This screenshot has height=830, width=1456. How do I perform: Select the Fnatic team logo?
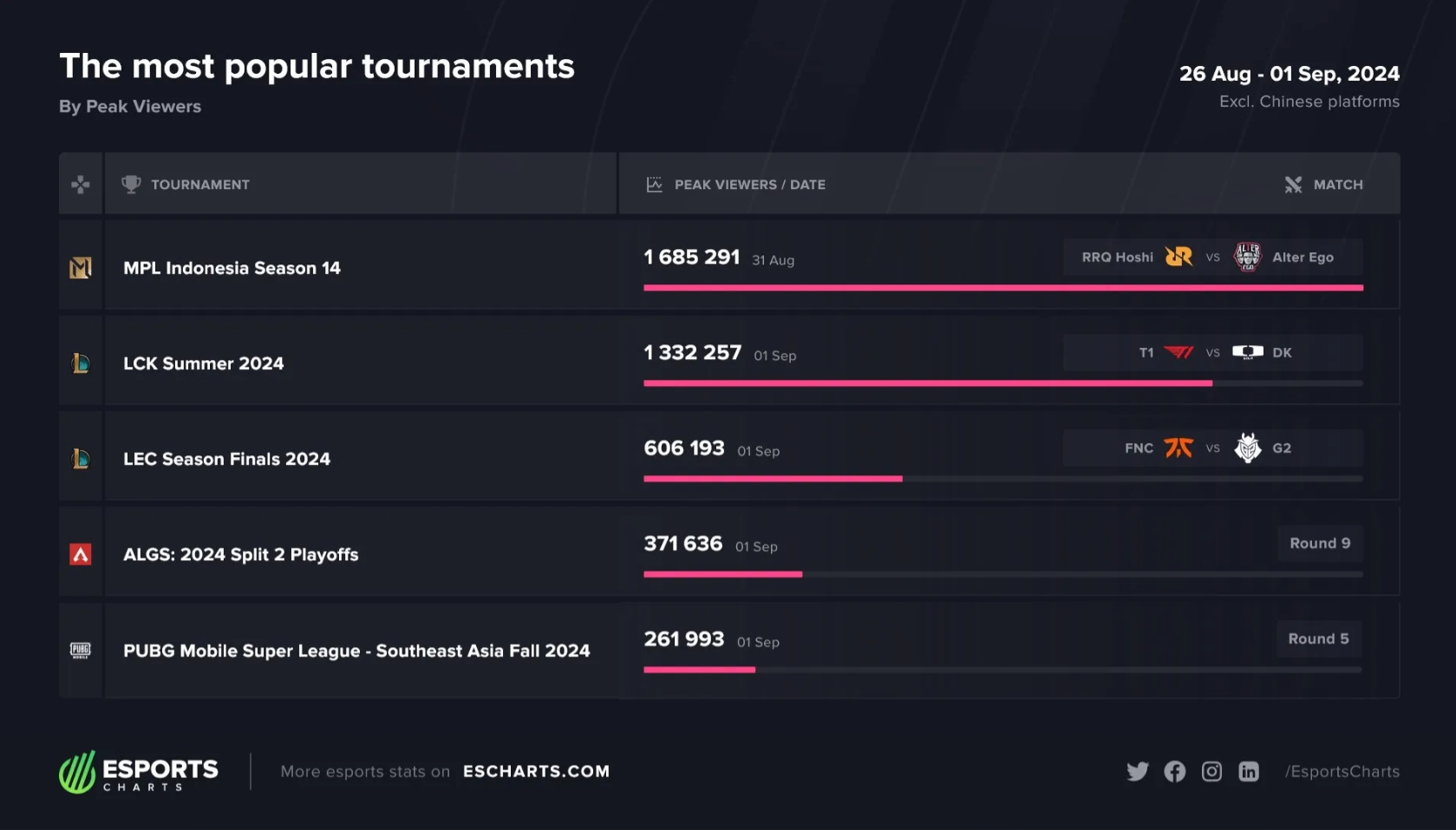(x=1179, y=448)
